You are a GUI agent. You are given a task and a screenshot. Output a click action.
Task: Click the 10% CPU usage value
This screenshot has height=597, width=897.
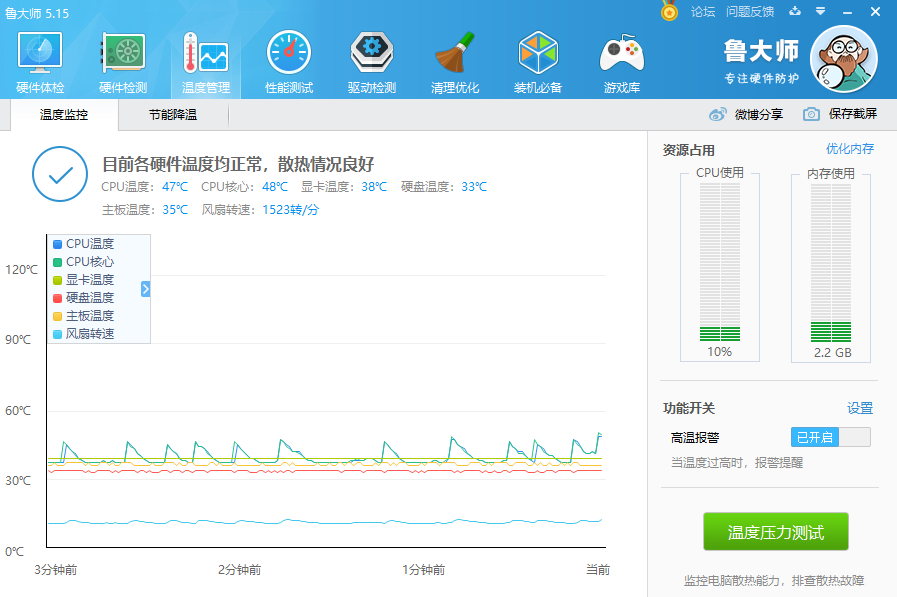719,352
